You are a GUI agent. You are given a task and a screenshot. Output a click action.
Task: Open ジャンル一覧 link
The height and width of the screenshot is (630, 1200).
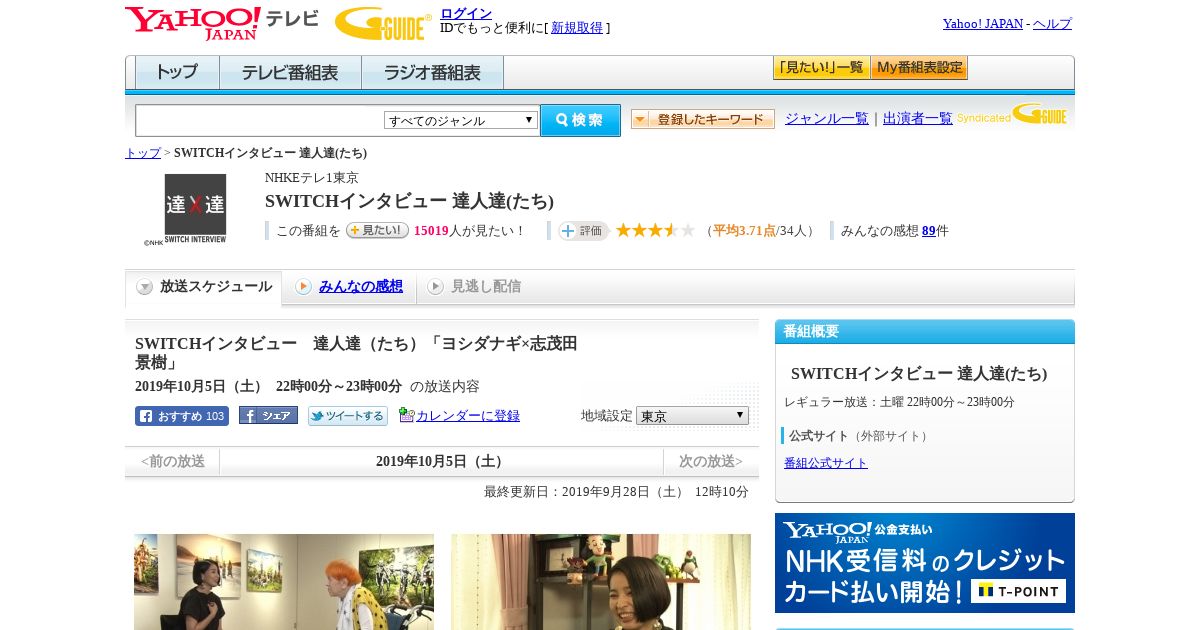827,118
